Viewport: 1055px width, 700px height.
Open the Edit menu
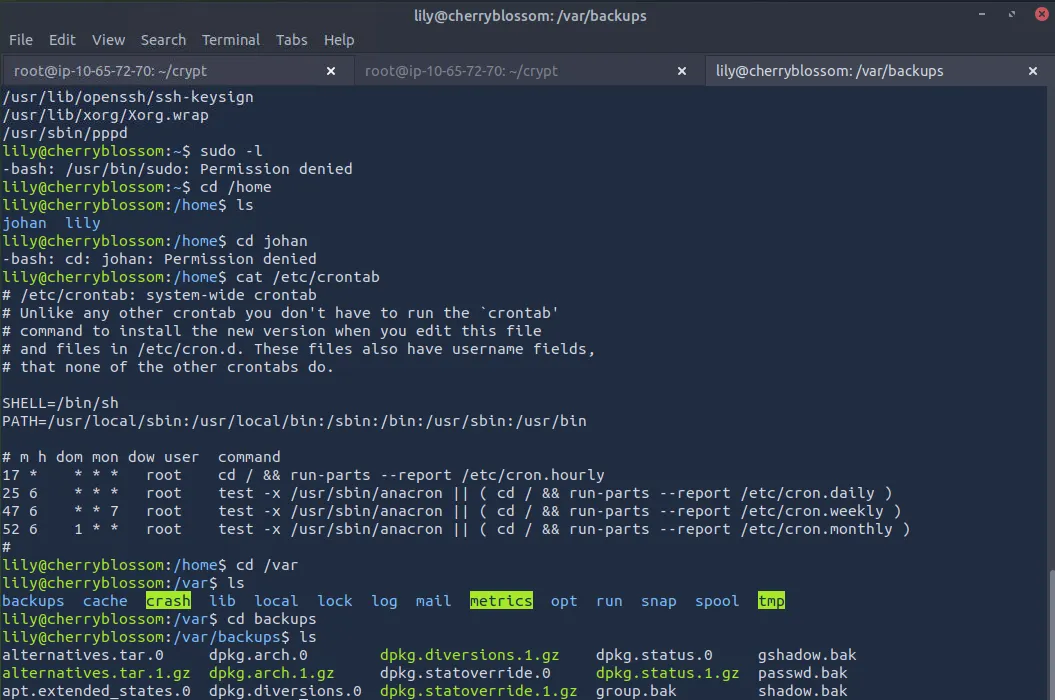62,40
